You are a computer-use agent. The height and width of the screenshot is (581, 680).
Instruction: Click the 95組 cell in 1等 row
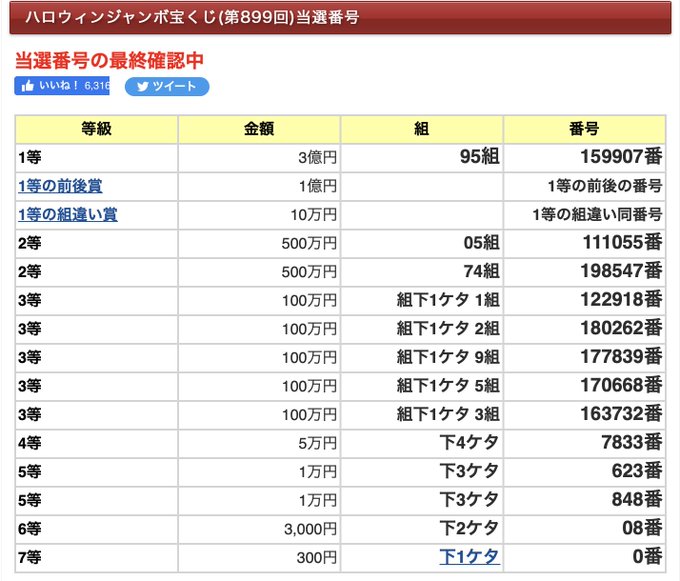(x=422, y=157)
